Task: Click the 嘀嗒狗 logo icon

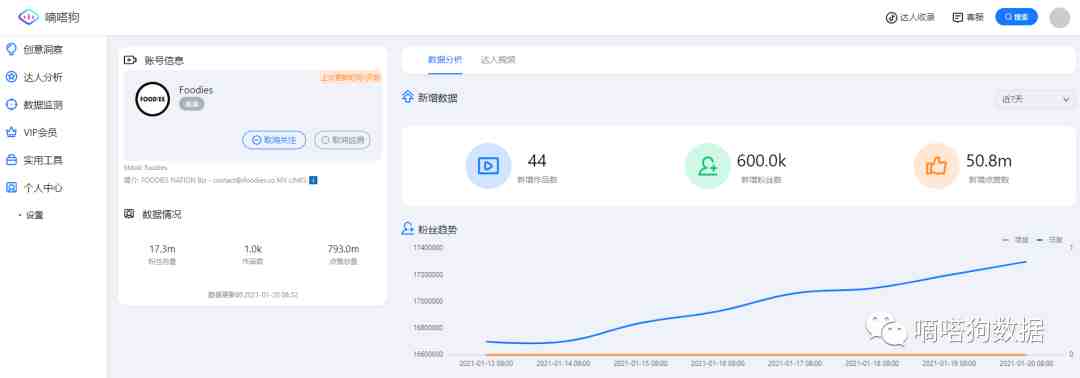Action: [x=28, y=17]
